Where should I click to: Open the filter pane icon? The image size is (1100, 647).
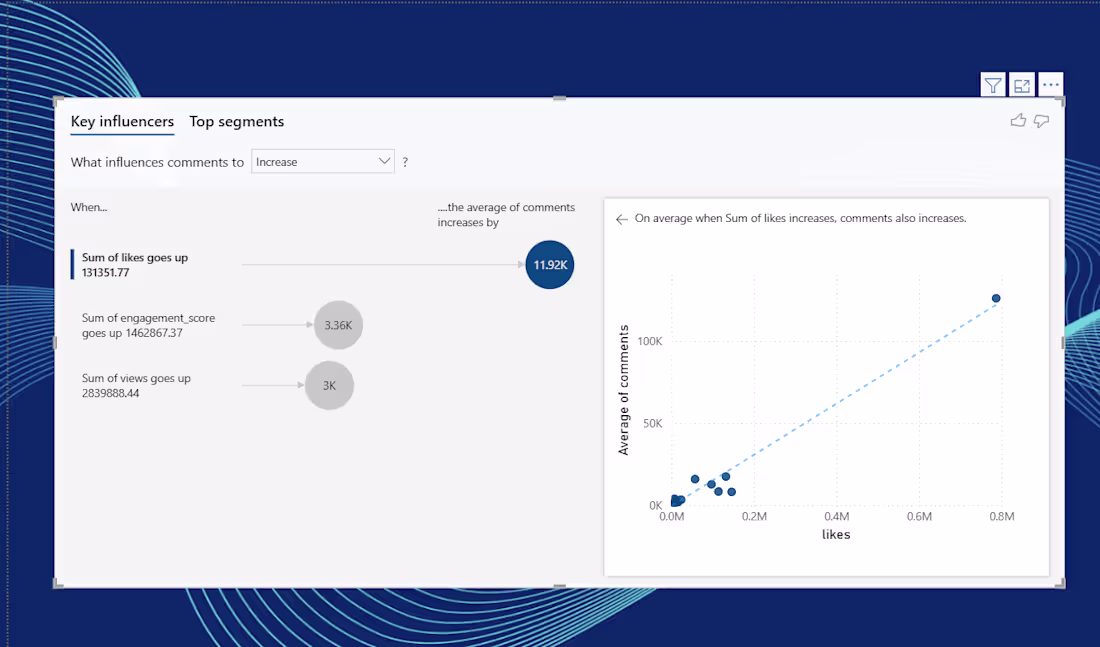(992, 85)
